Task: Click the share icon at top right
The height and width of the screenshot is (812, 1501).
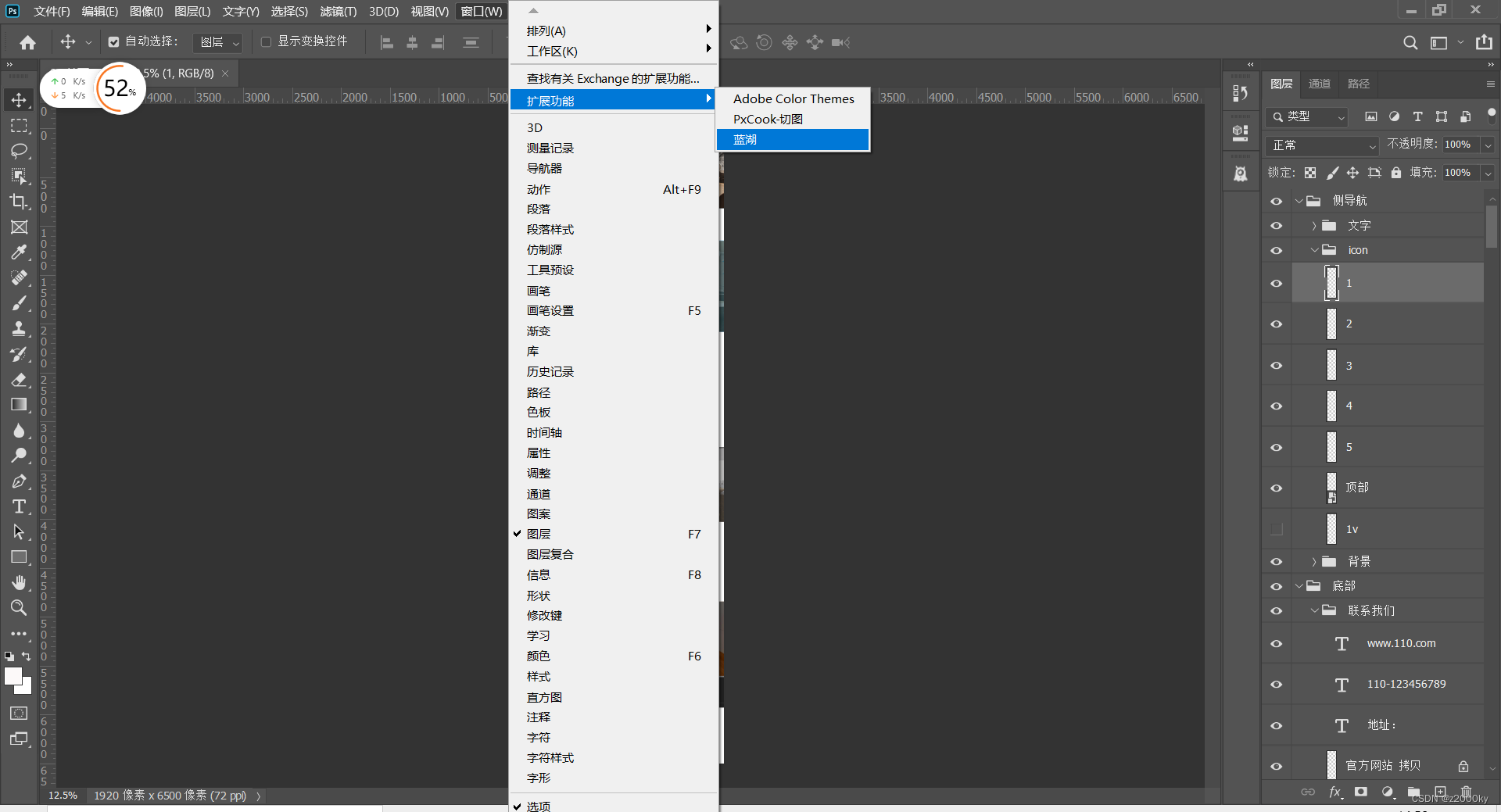Action: 1484,42
